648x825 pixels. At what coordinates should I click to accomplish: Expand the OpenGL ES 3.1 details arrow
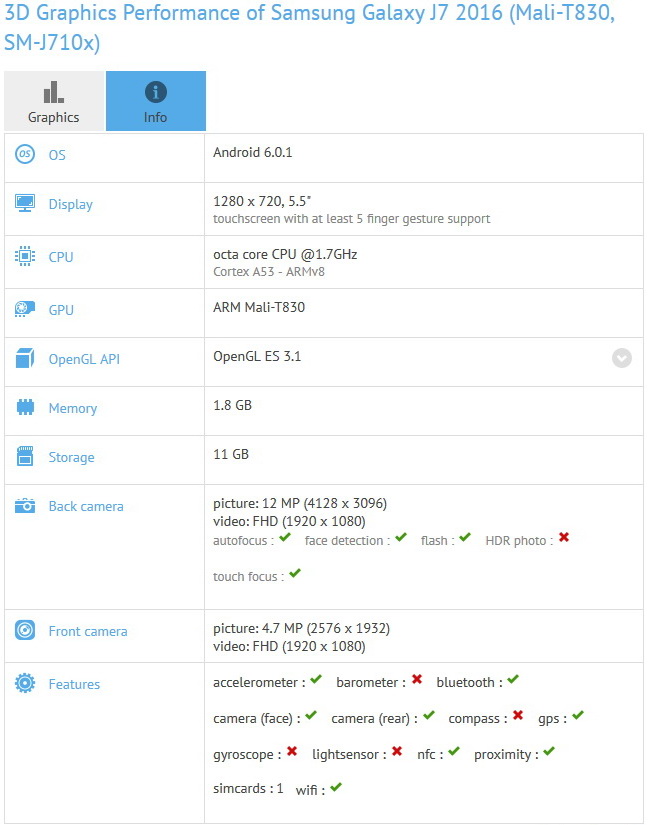point(622,358)
